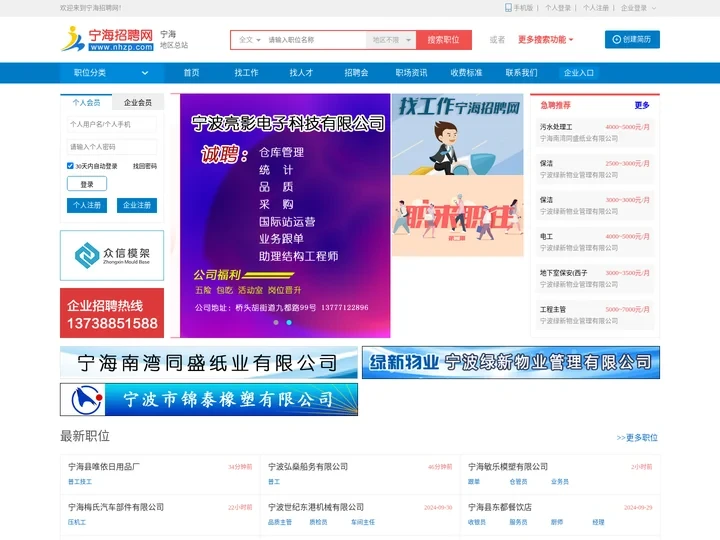Click the 搜索职位 search button
This screenshot has width=720, height=540.
click(x=444, y=40)
